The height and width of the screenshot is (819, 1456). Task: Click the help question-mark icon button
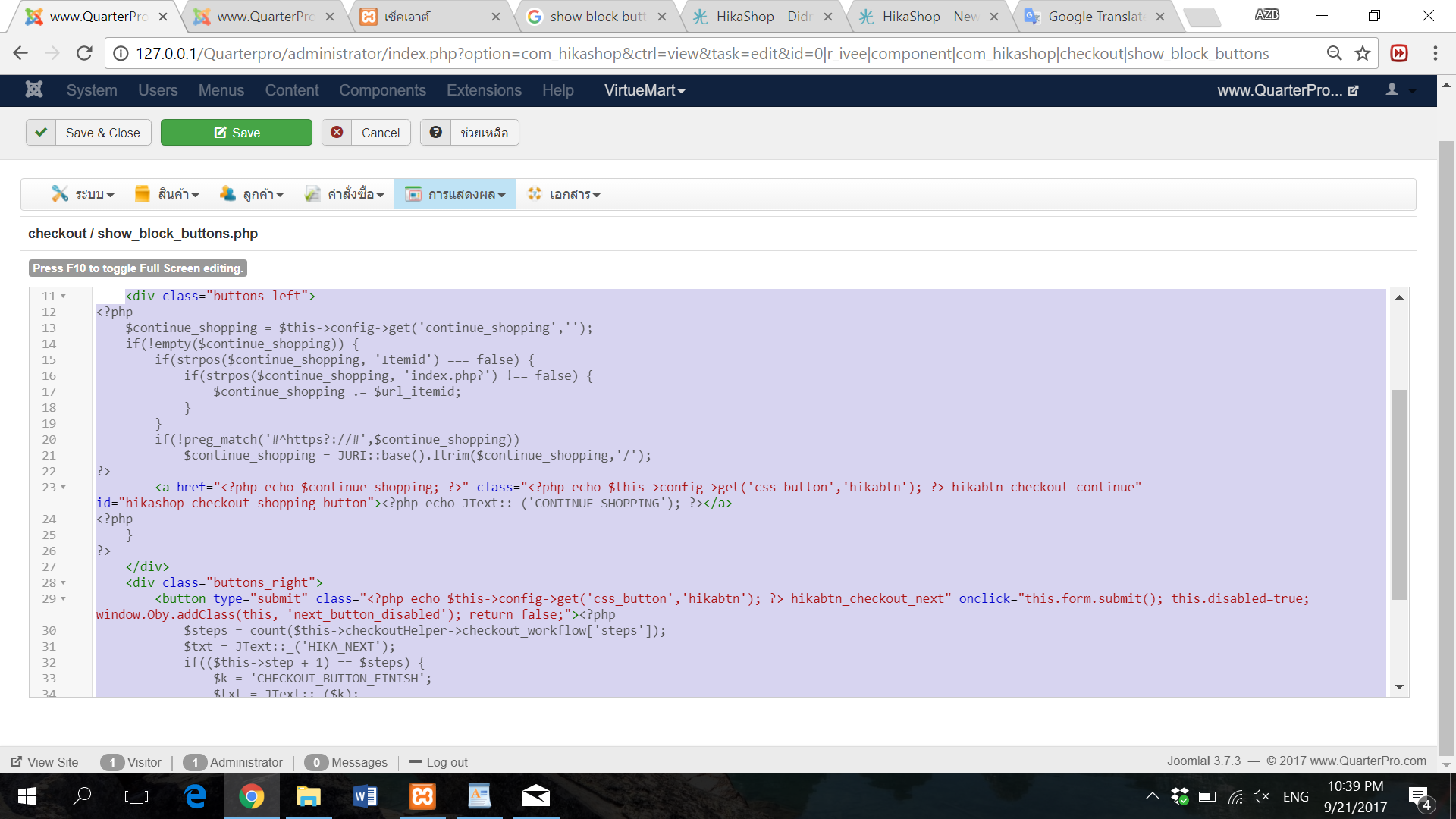click(x=436, y=133)
